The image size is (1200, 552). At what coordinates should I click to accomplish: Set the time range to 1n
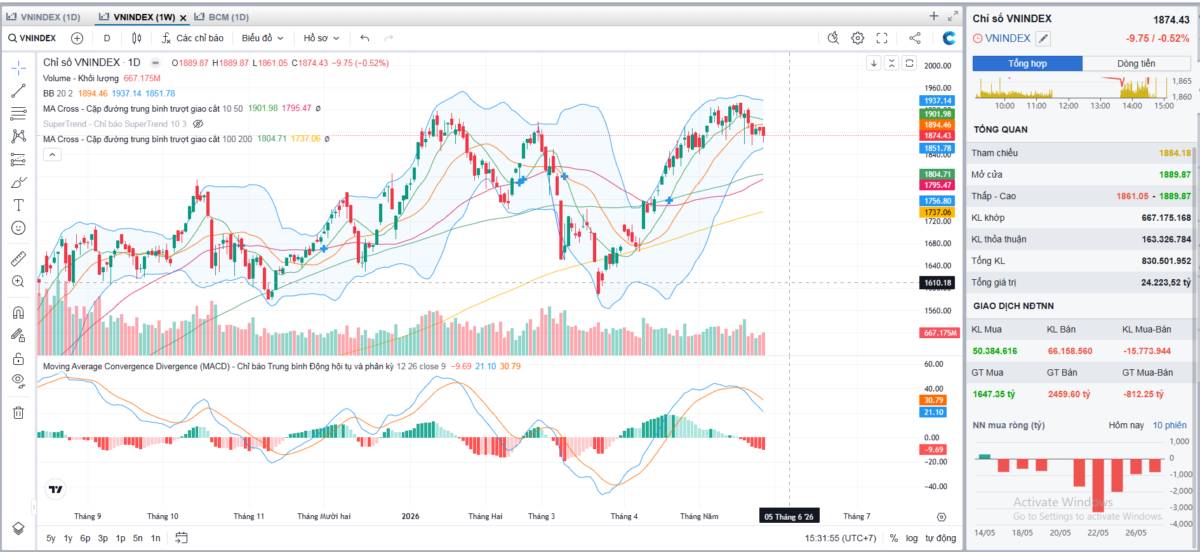click(155, 538)
